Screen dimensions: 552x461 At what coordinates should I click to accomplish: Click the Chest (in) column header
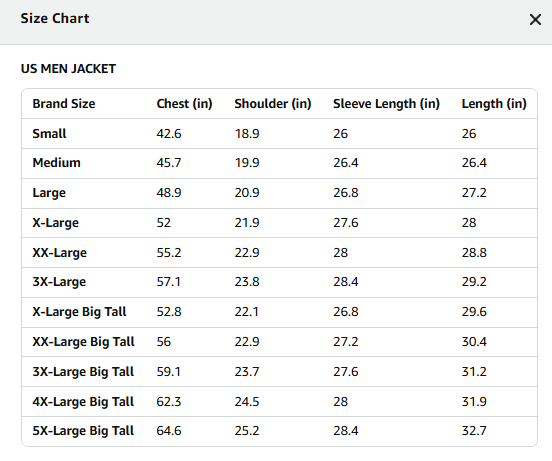(x=184, y=104)
